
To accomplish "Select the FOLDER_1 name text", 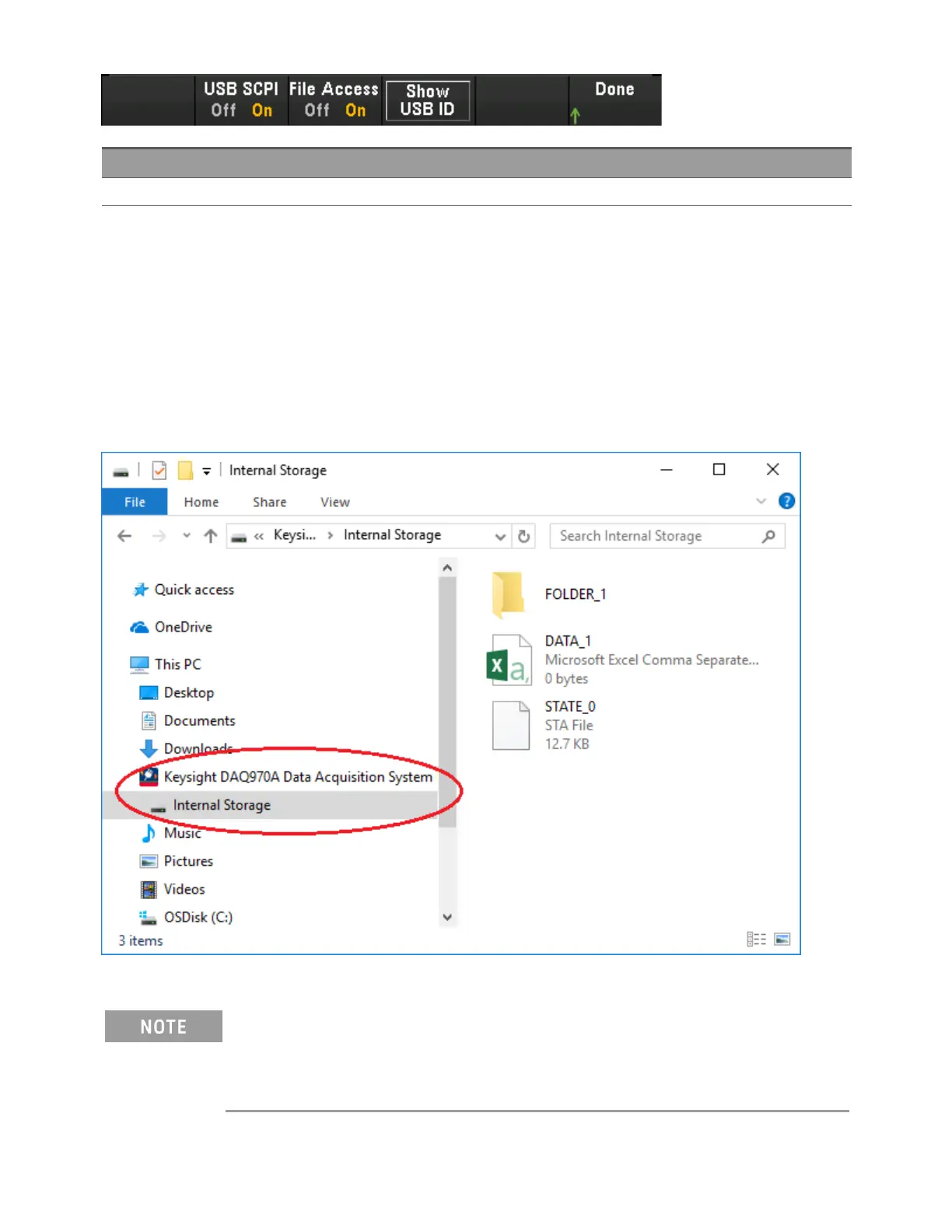I will tap(576, 594).
